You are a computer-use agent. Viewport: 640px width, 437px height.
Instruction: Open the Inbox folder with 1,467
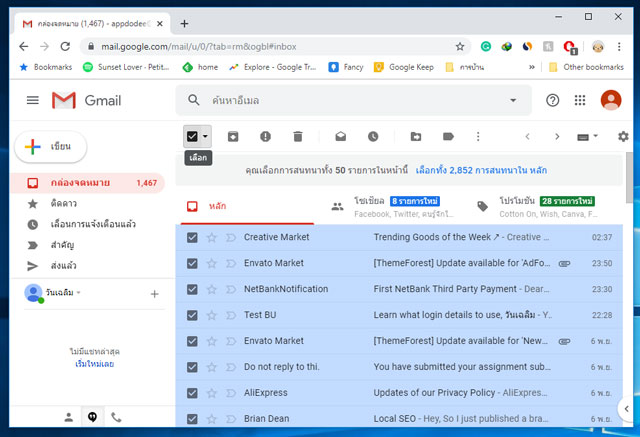tap(89, 183)
